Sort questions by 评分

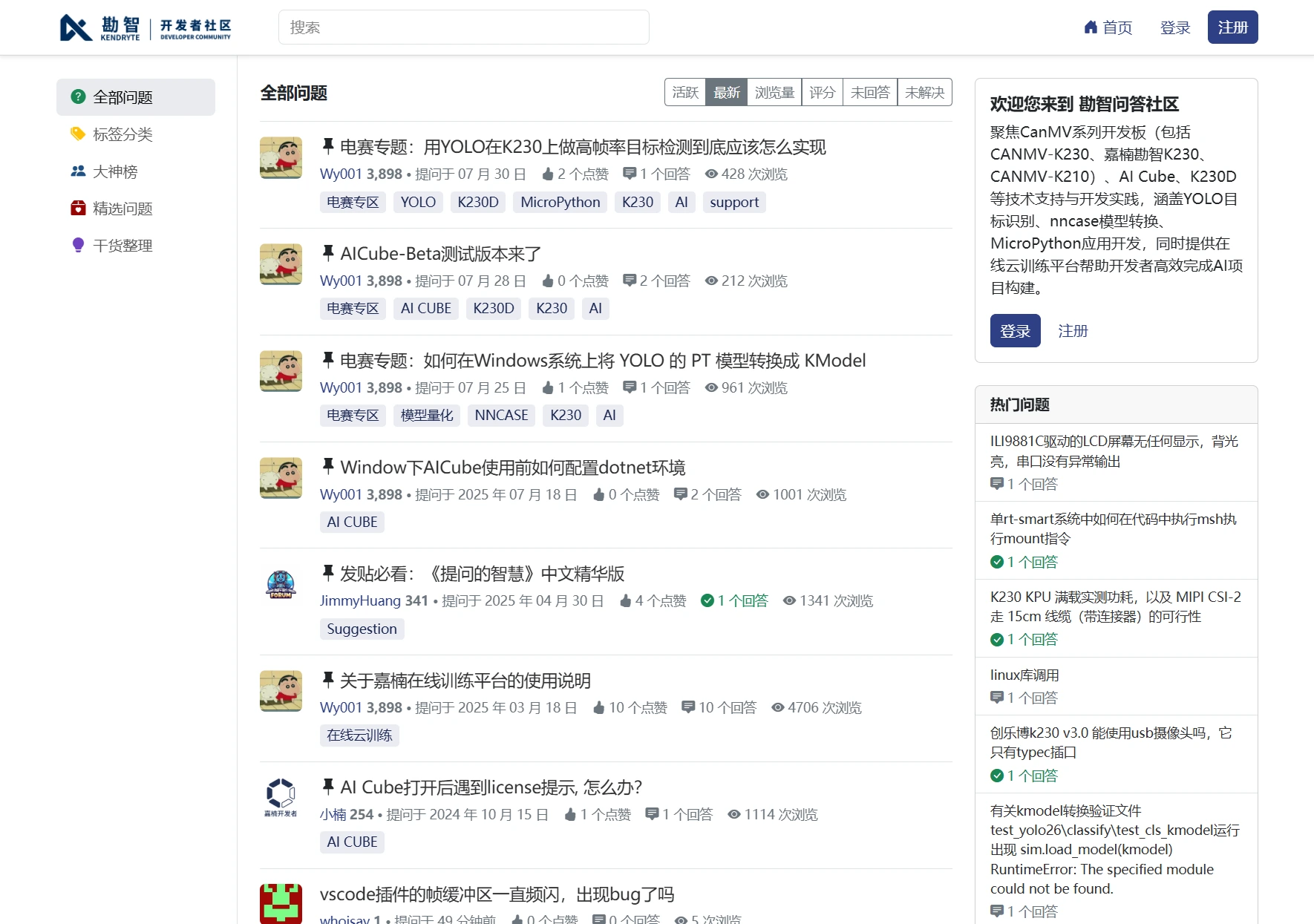(x=822, y=92)
